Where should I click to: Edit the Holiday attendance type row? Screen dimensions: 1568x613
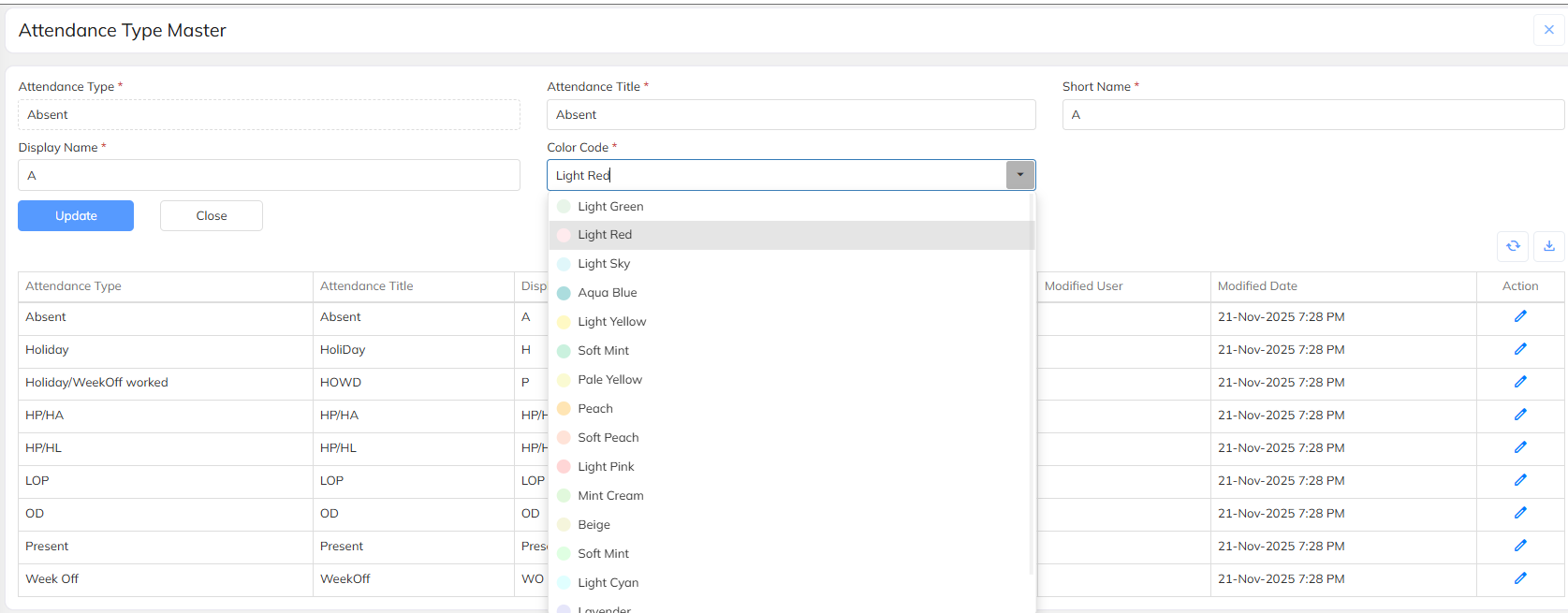tap(1520, 349)
